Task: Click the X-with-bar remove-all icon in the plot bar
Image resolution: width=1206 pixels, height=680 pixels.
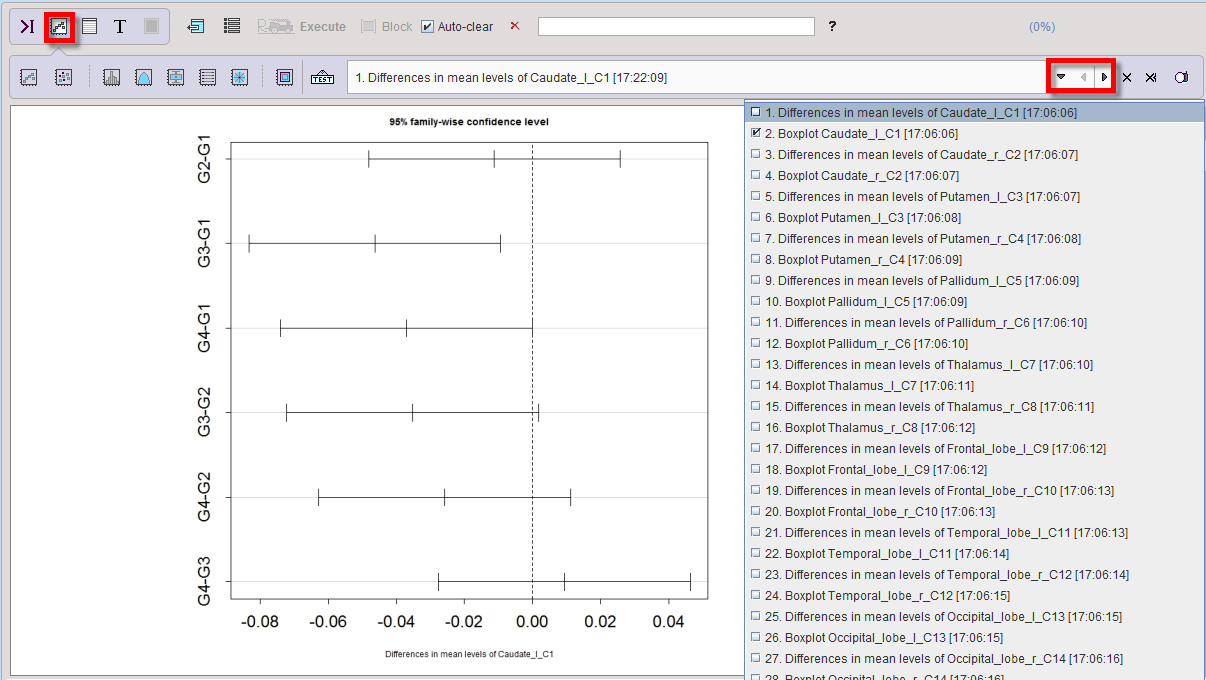Action: point(1151,77)
